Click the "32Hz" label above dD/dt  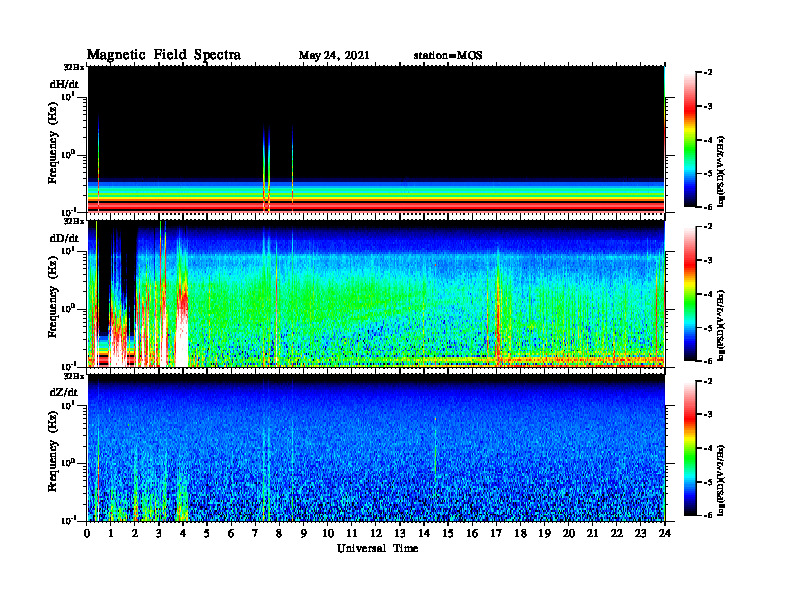(x=74, y=221)
